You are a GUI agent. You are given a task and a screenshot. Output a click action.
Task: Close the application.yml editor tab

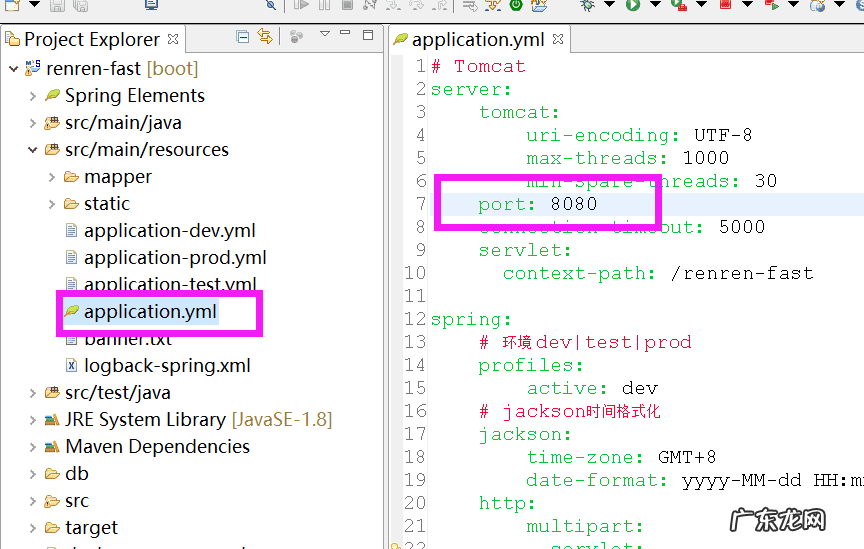point(558,40)
